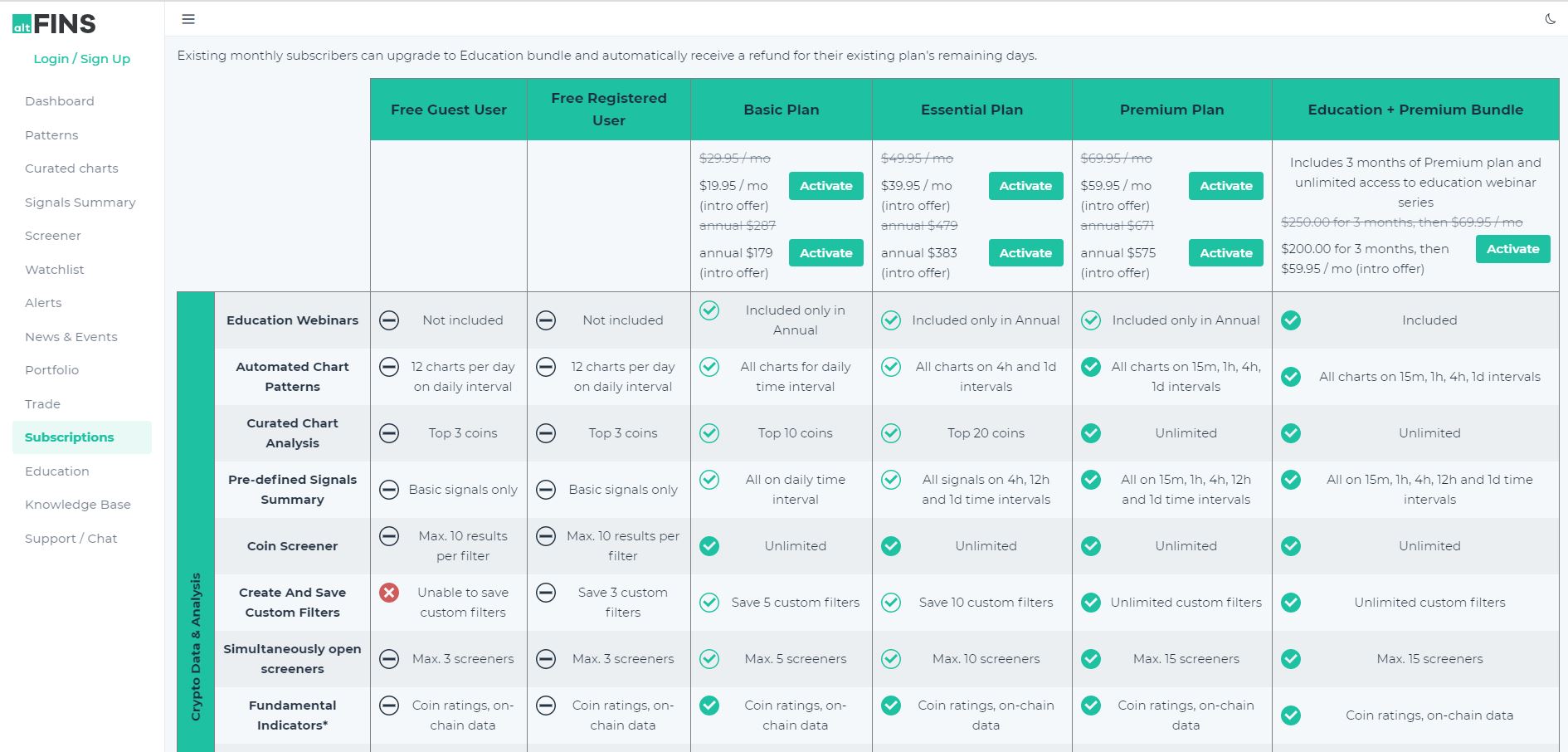Click the Pre-defined Signals Summary row label
Image resolution: width=1568 pixels, height=752 pixels.
pos(292,490)
